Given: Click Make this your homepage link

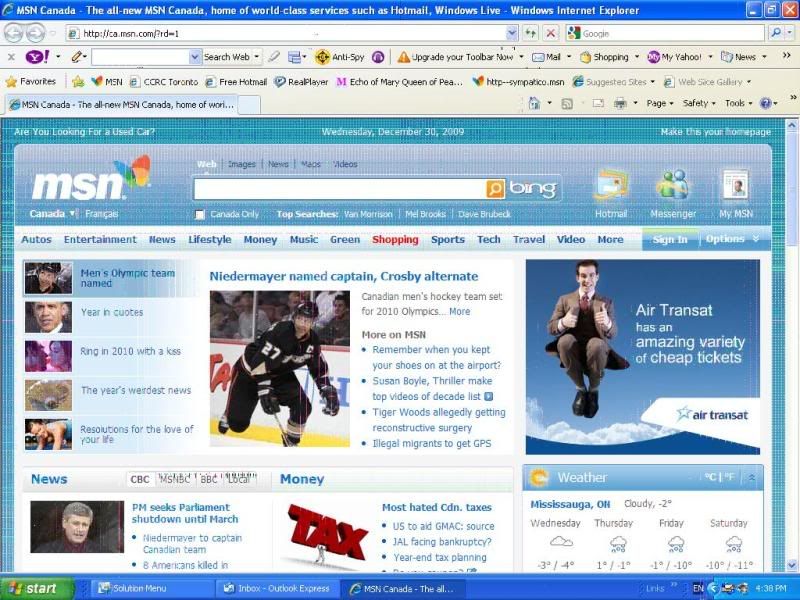Looking at the screenshot, I should click(715, 132).
